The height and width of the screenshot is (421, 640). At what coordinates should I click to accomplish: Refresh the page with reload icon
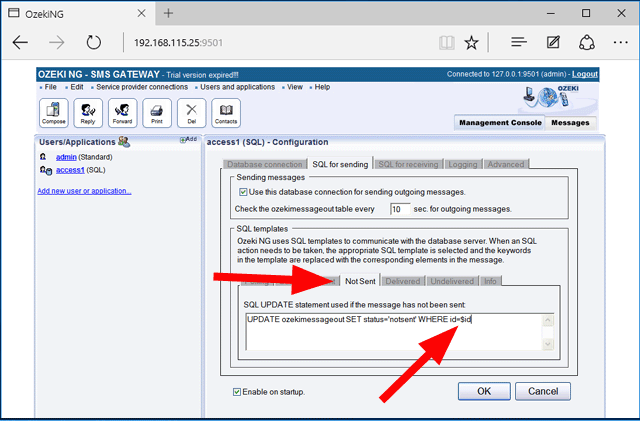pyautogui.click(x=93, y=42)
